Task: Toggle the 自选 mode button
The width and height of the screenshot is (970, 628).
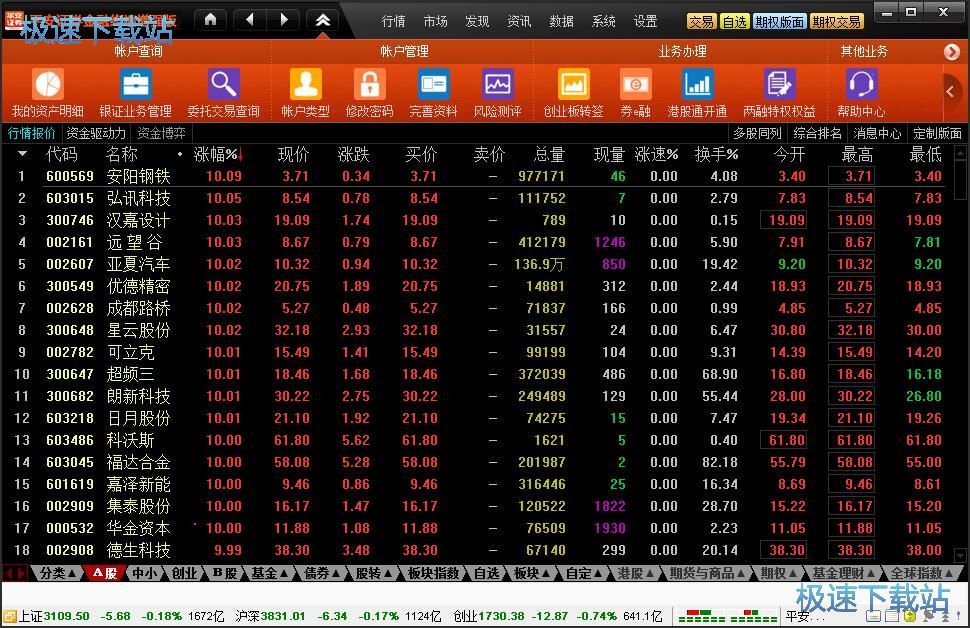Action: tap(734, 22)
